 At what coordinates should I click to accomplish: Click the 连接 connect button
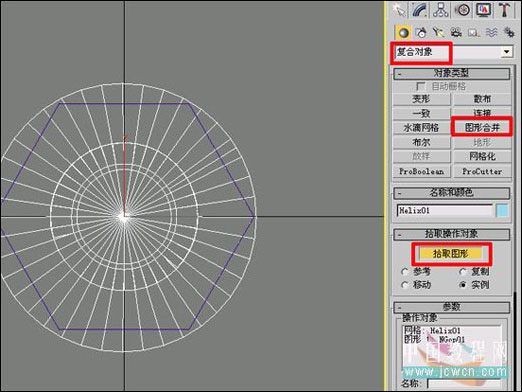click(x=482, y=113)
